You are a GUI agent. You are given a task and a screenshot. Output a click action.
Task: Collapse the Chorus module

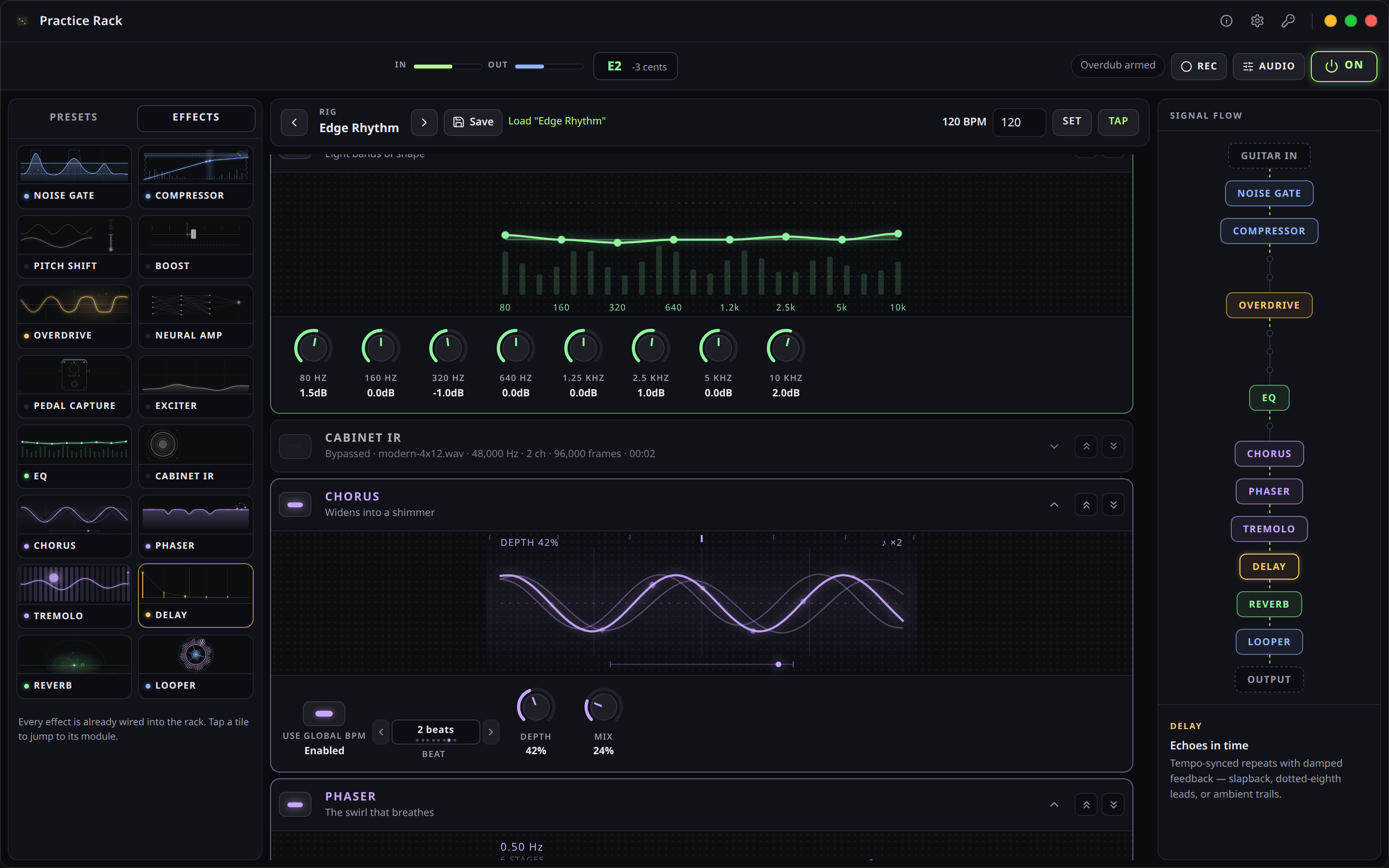pyautogui.click(x=1054, y=505)
